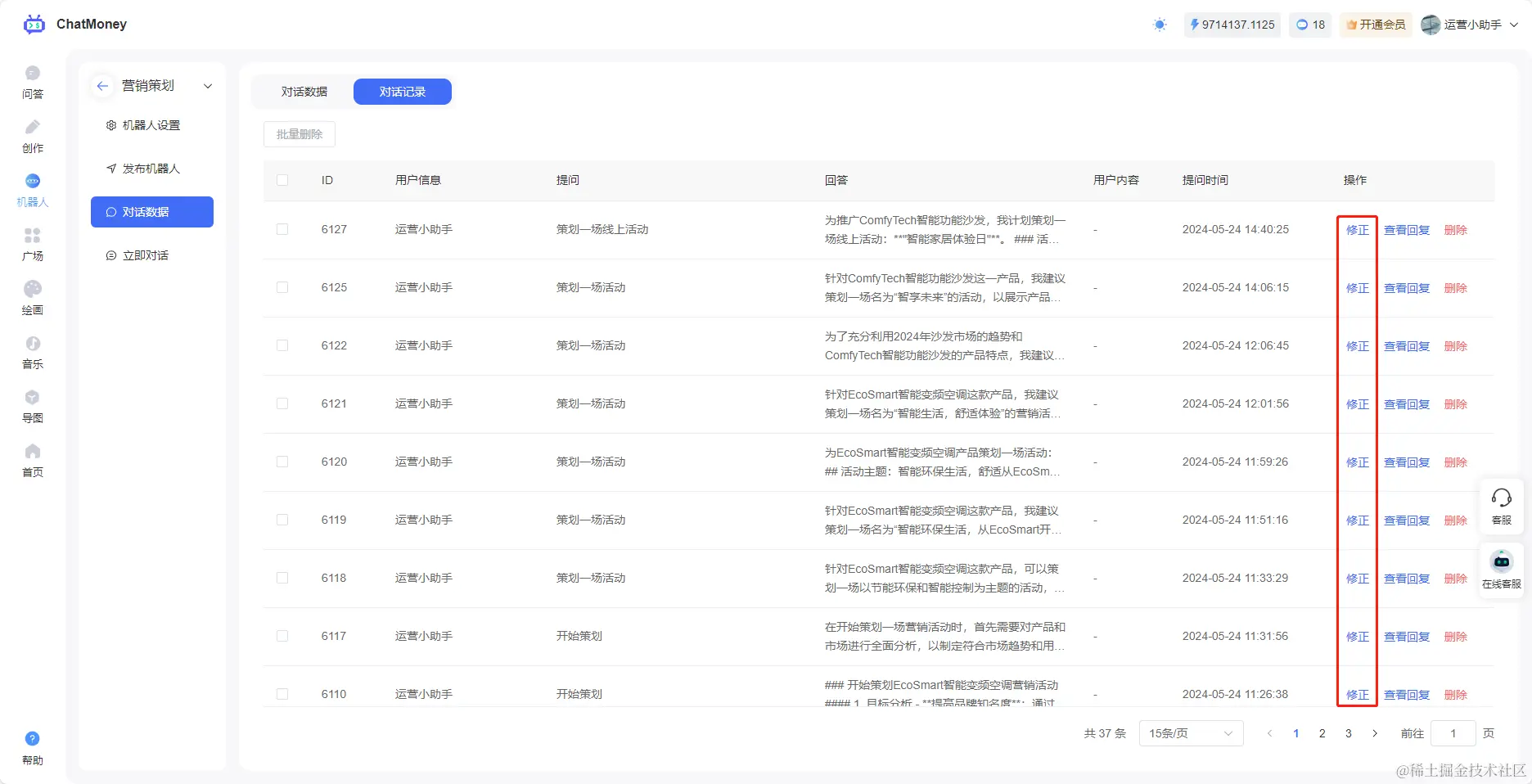
Task: Check the box for row ID 6120
Action: [282, 462]
